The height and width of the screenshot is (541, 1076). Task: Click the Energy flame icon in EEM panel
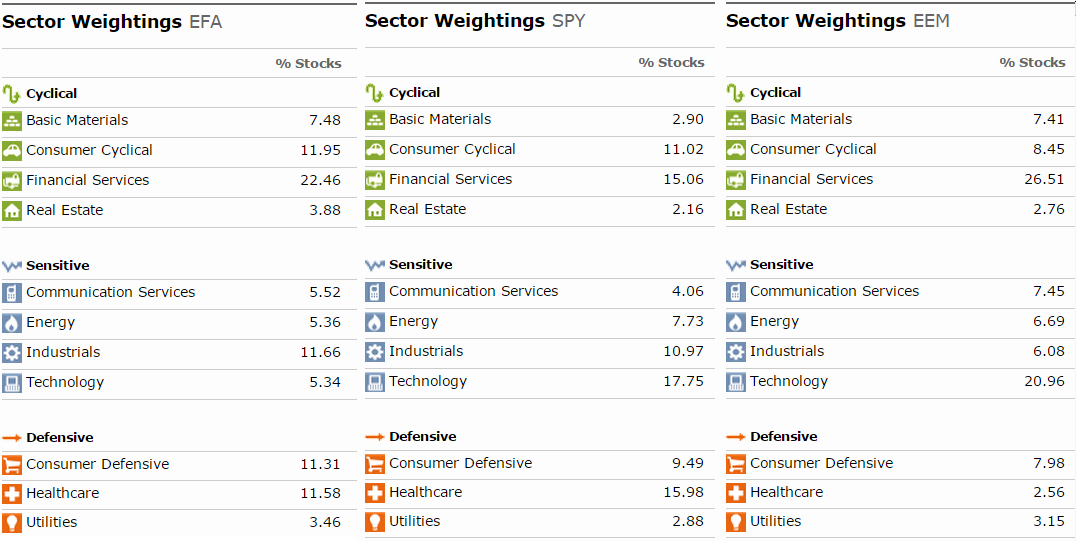pos(736,322)
